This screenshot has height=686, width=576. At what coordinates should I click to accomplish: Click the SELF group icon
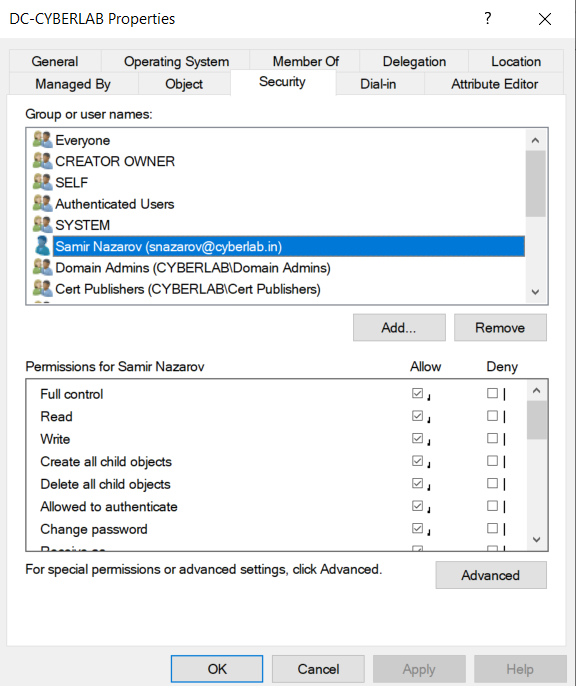point(42,182)
